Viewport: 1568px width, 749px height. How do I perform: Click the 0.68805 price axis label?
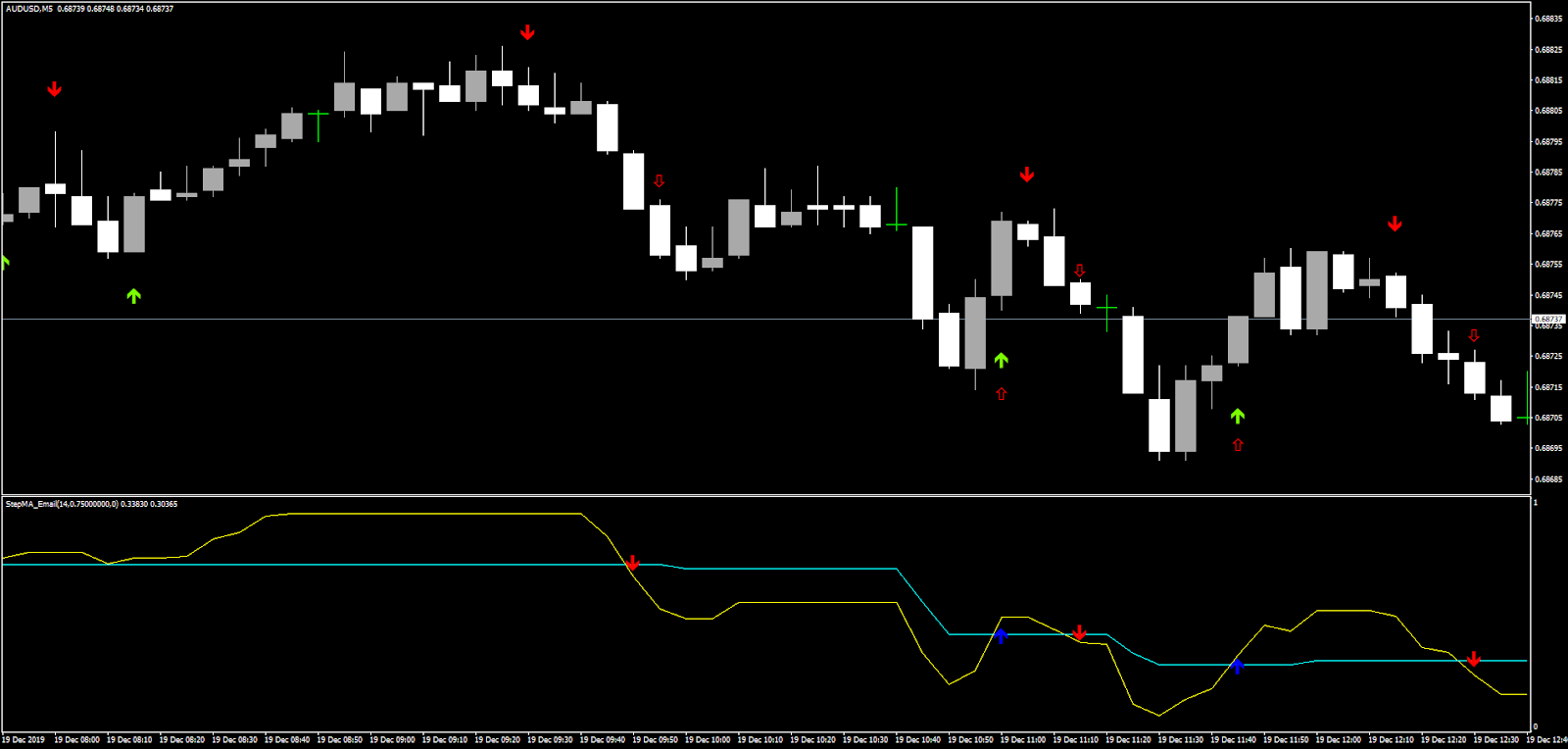1548,111
